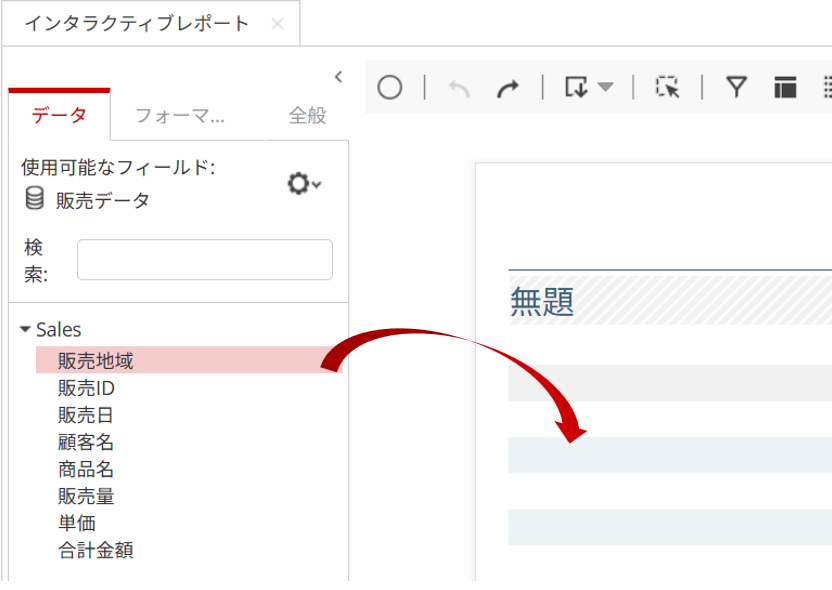
Task: Collapse the left panel with chevron
Action: [339, 77]
